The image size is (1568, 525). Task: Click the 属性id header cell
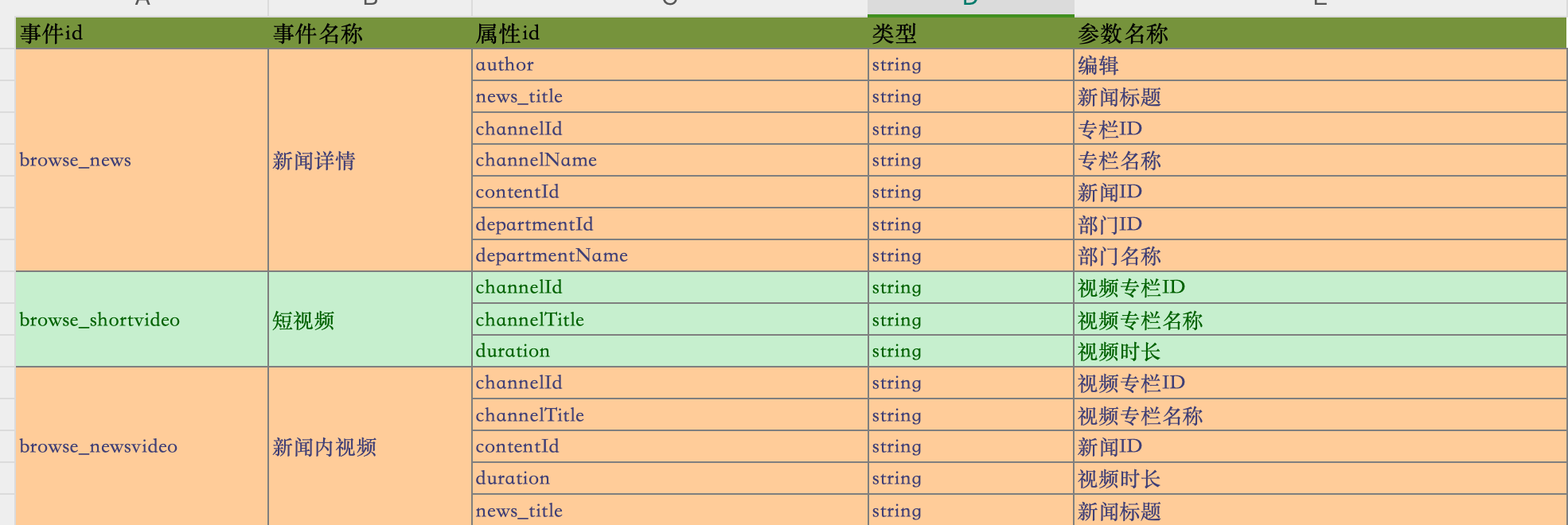pos(670,33)
